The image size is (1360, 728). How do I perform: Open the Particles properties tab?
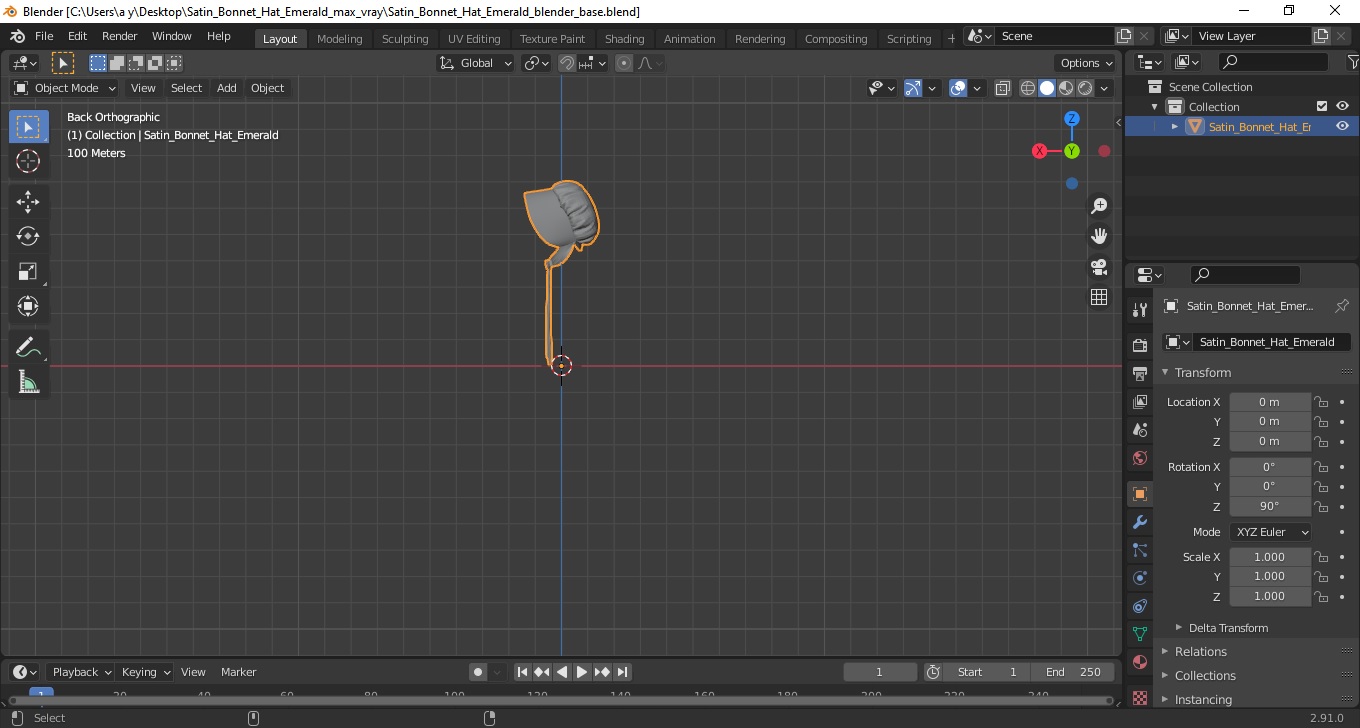point(1139,550)
